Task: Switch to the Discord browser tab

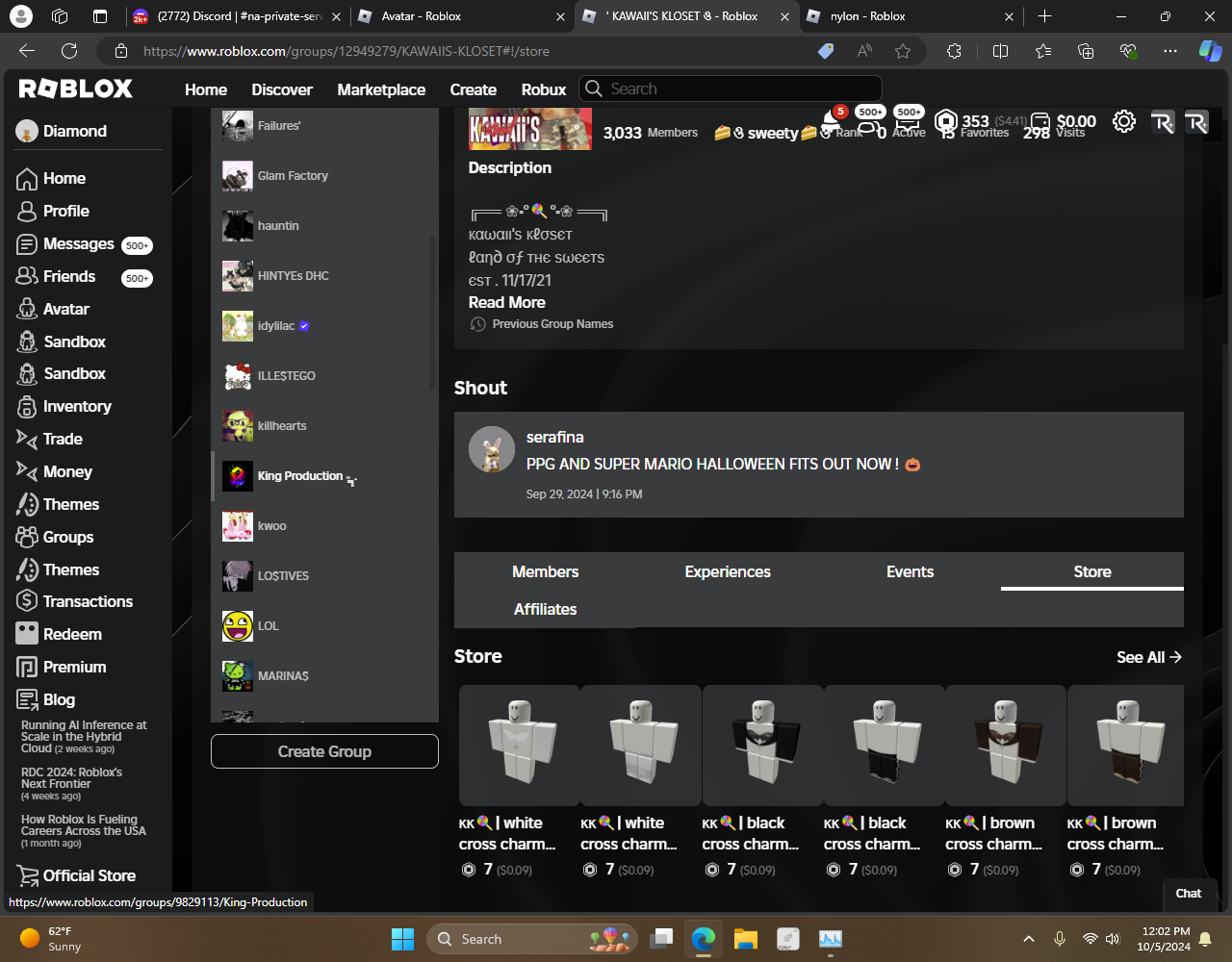Action: 237,16
